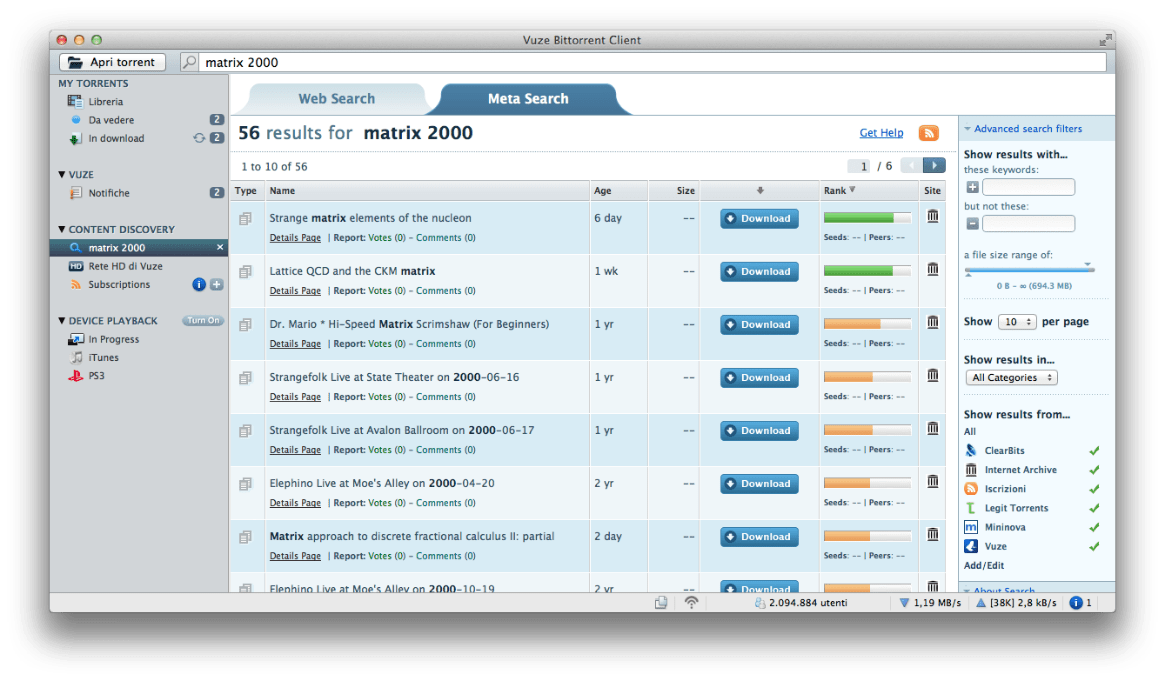Toggle the ClearBits source checkmark

1094,451
